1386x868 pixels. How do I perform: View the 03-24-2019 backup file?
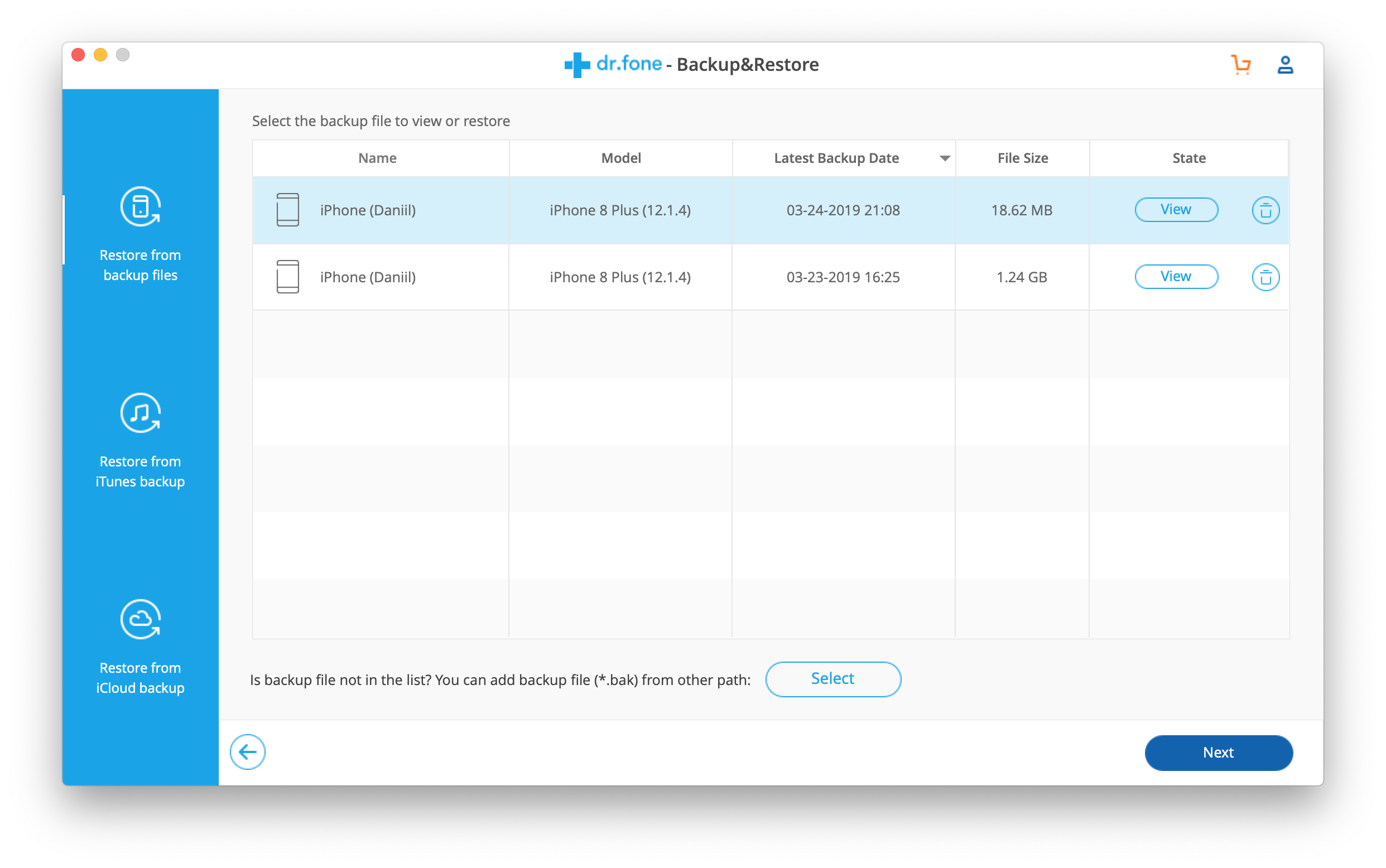tap(1175, 210)
